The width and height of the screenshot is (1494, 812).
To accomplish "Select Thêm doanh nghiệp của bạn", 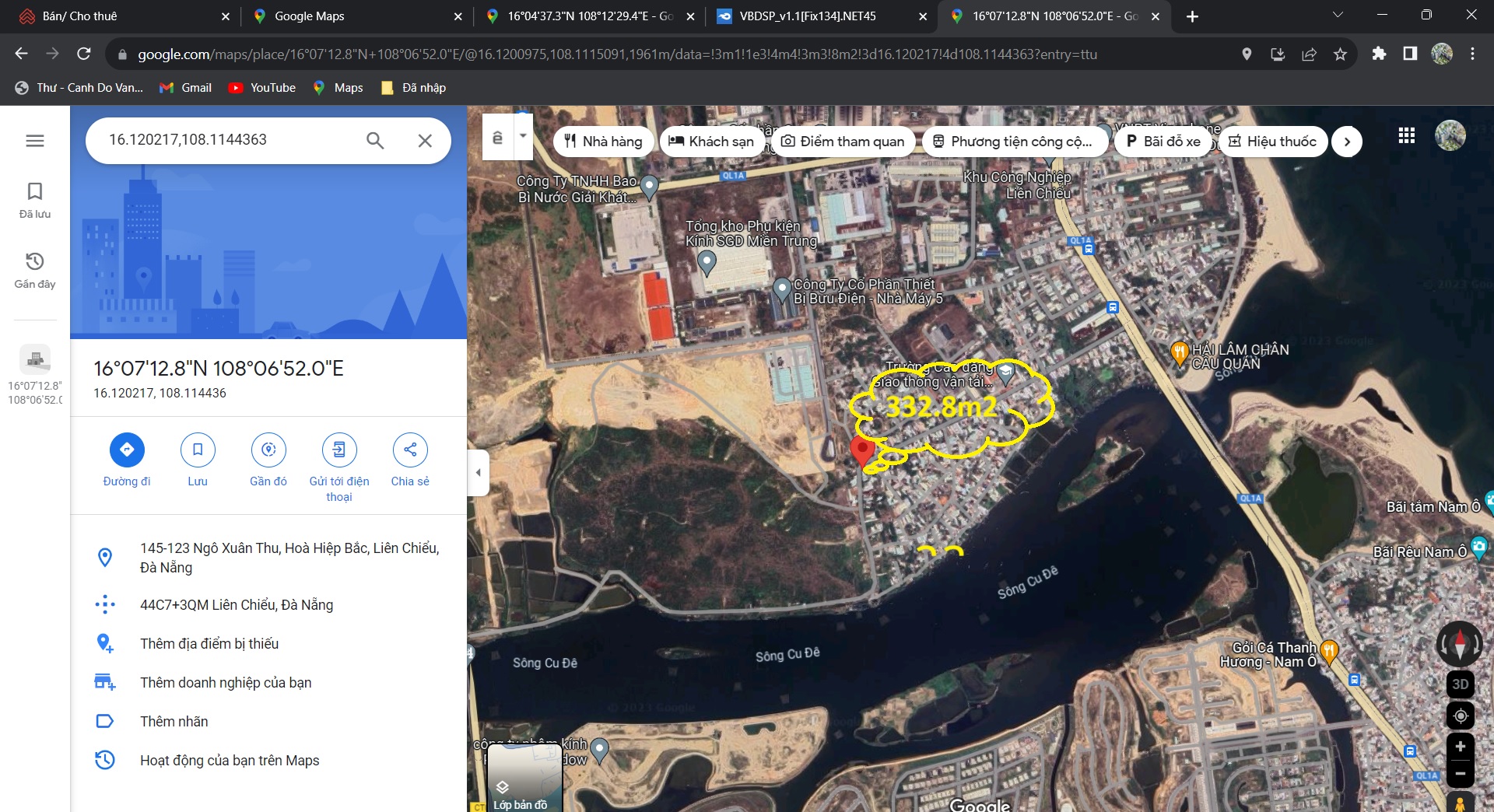I will 268,683.
